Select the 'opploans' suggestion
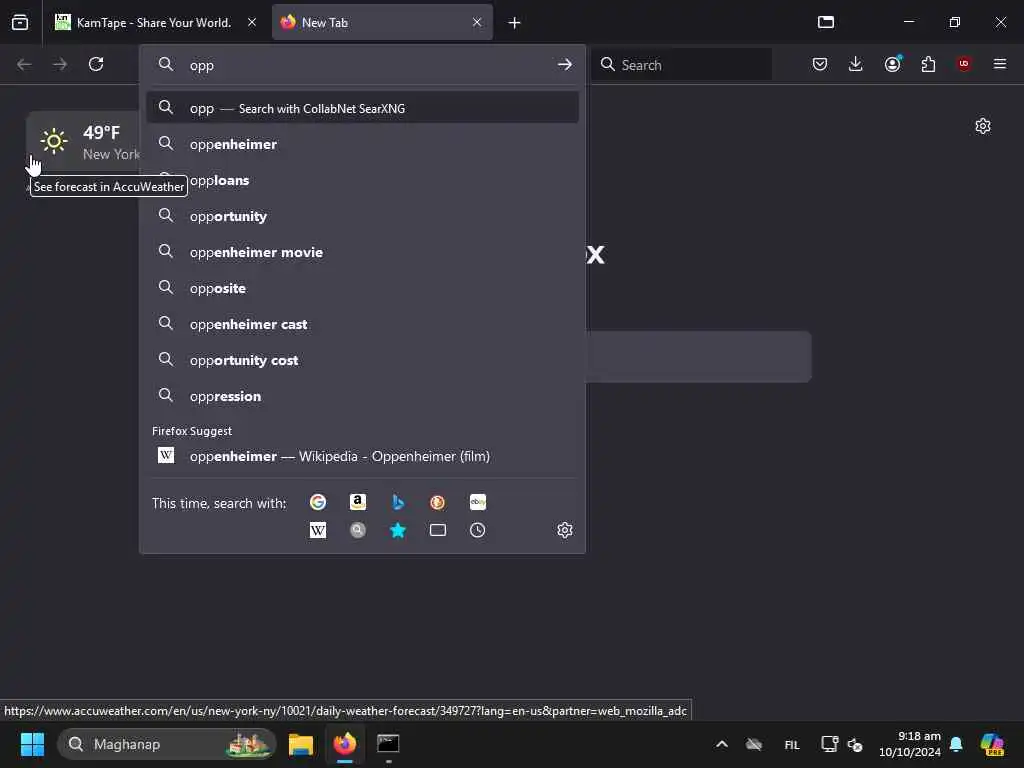 point(362,180)
